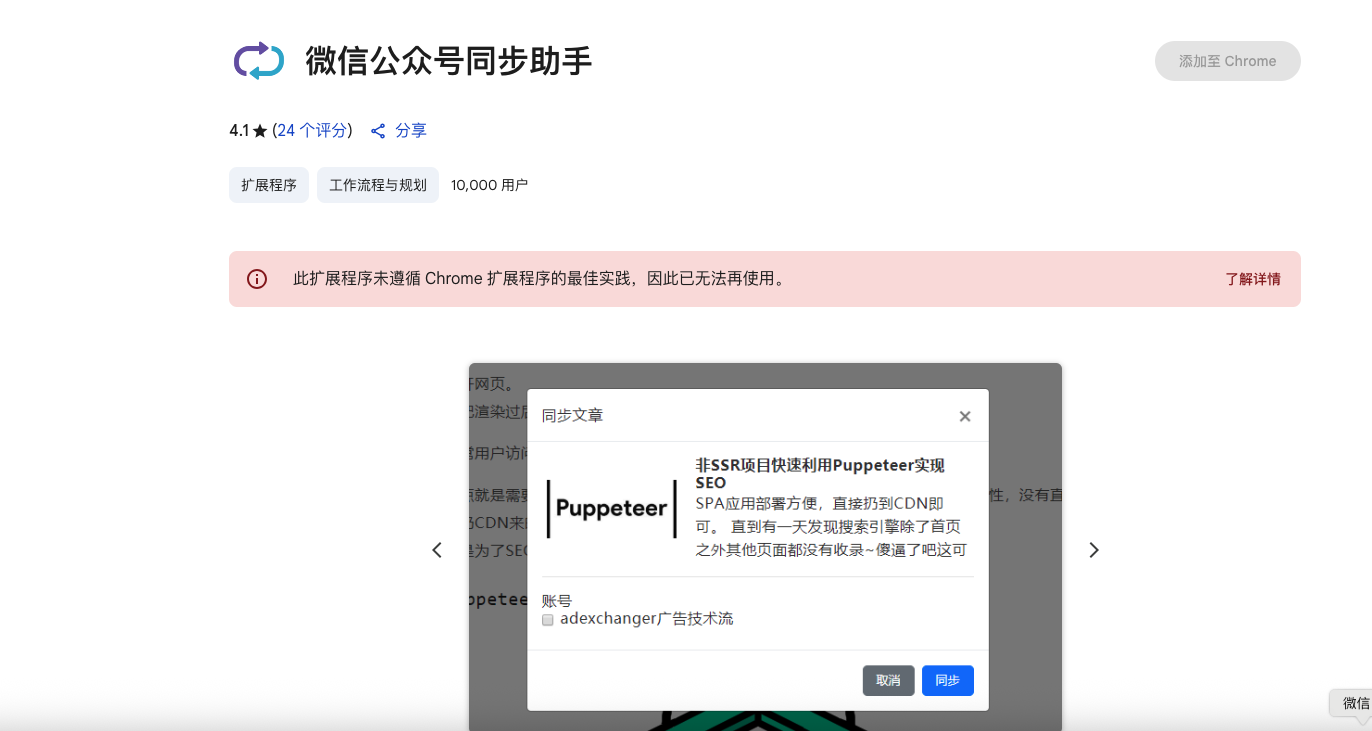Click the Puppeteer article thumbnail image
Image resolution: width=1372 pixels, height=731 pixels.
click(612, 508)
